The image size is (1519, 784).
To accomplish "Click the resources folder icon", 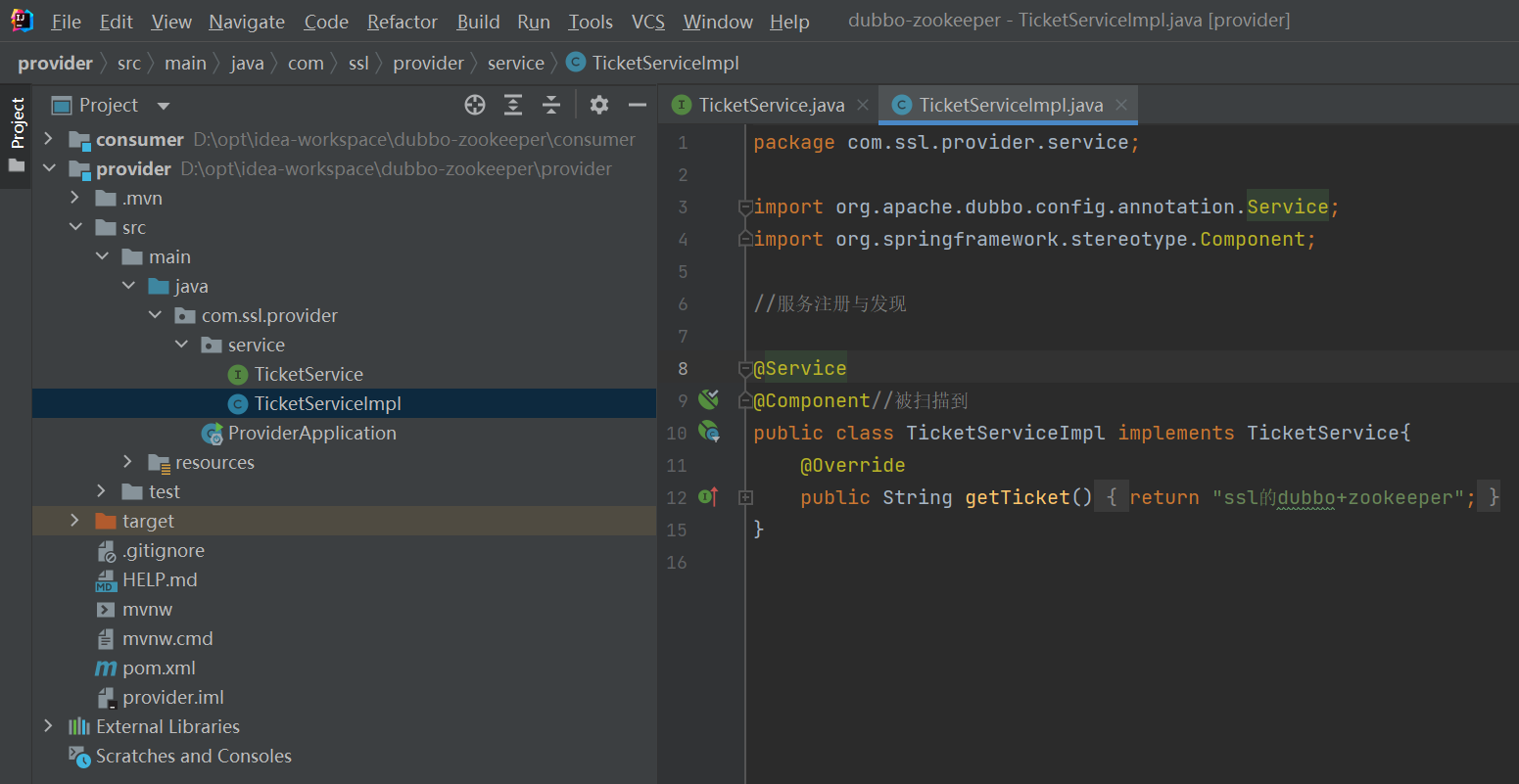I will [159, 463].
